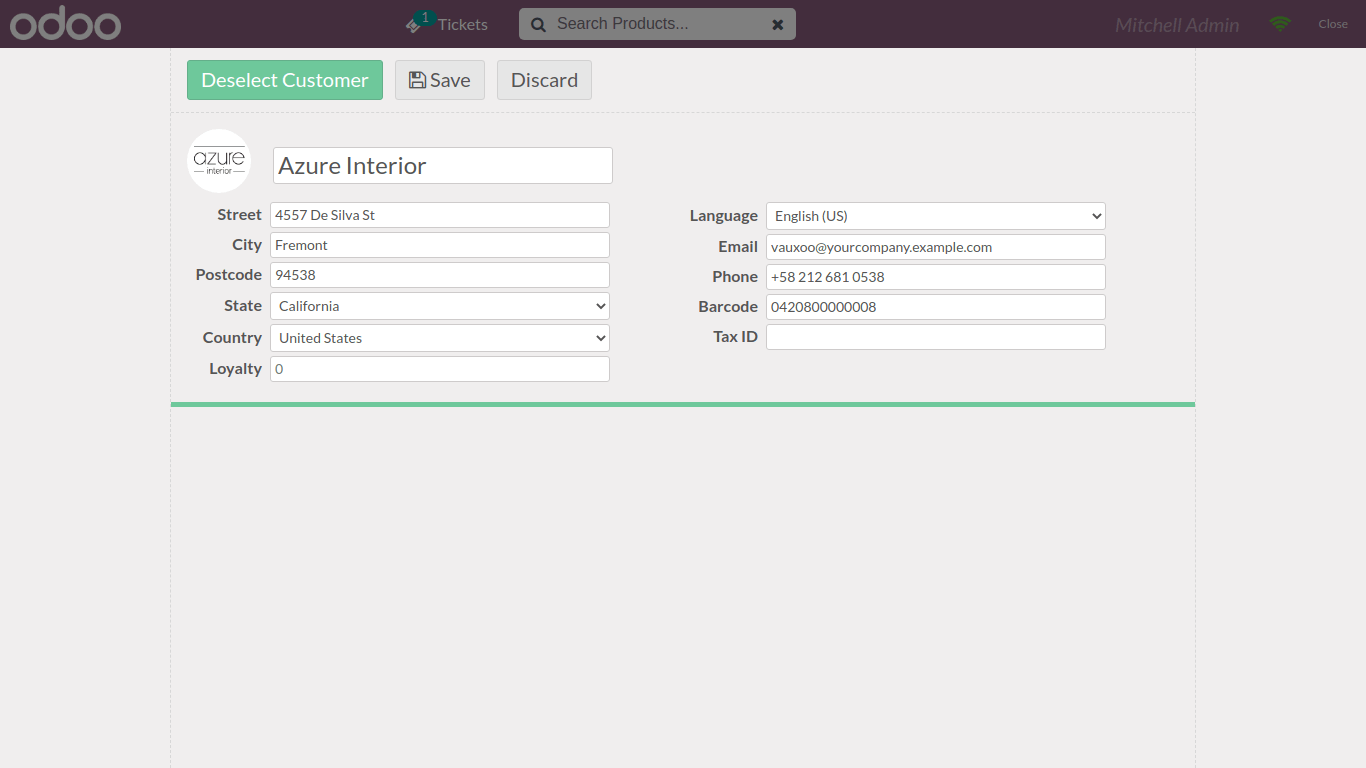Viewport: 1366px width, 768px height.
Task: Edit the Barcode field
Action: tap(936, 307)
